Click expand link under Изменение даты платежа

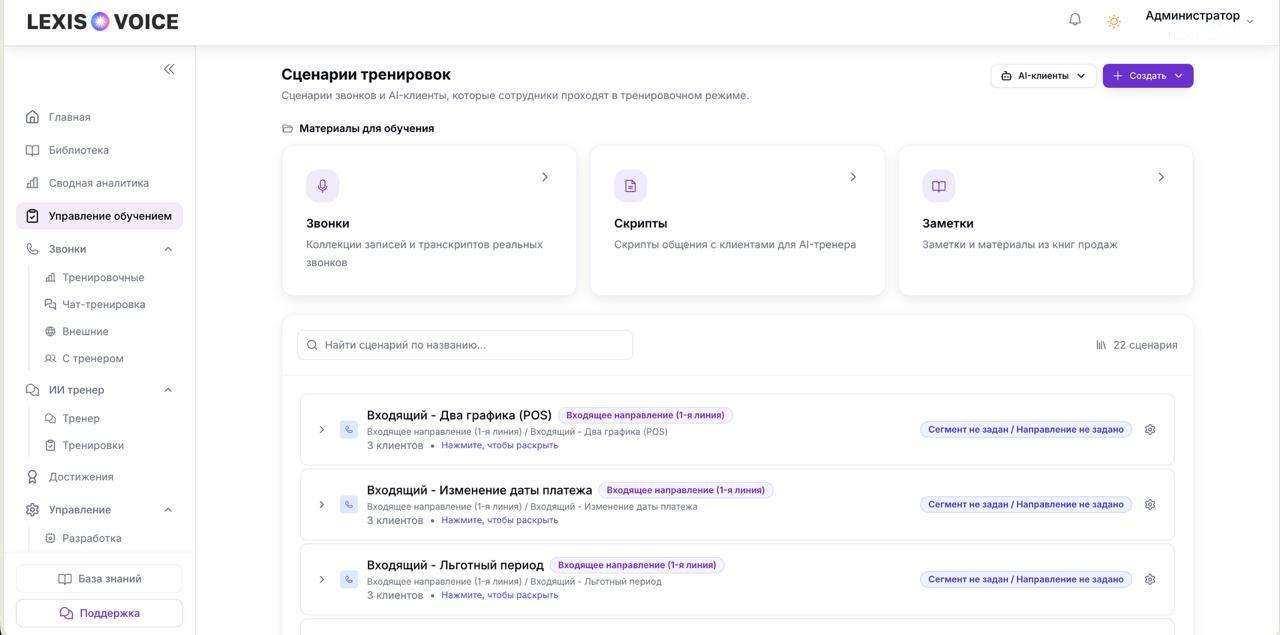[500, 520]
